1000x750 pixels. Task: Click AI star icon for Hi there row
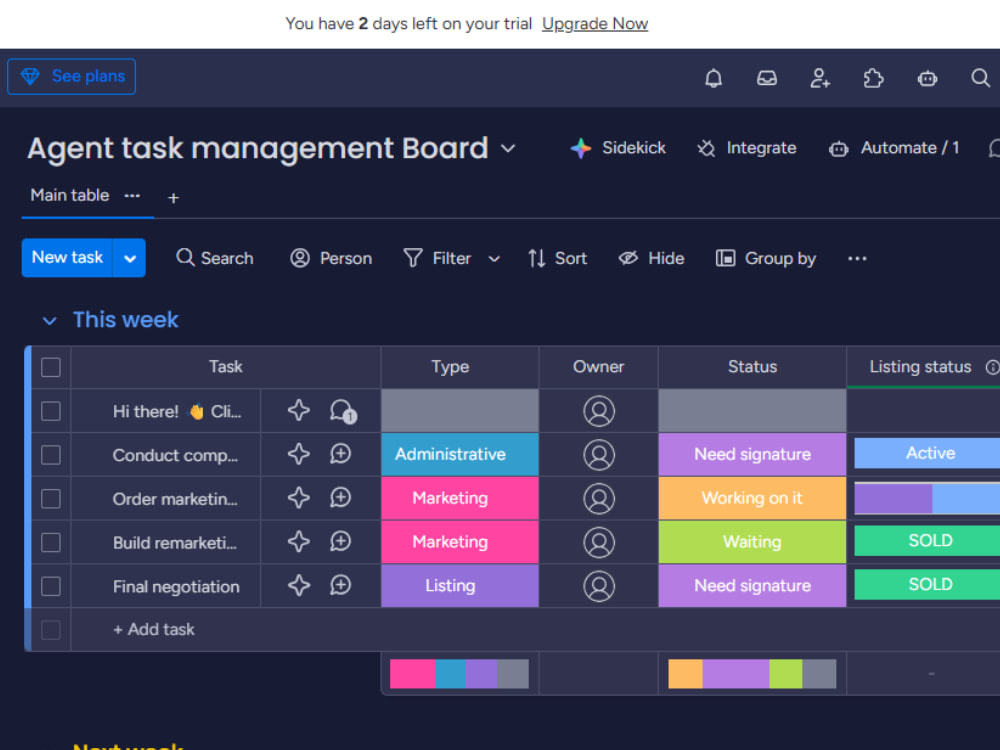298,410
